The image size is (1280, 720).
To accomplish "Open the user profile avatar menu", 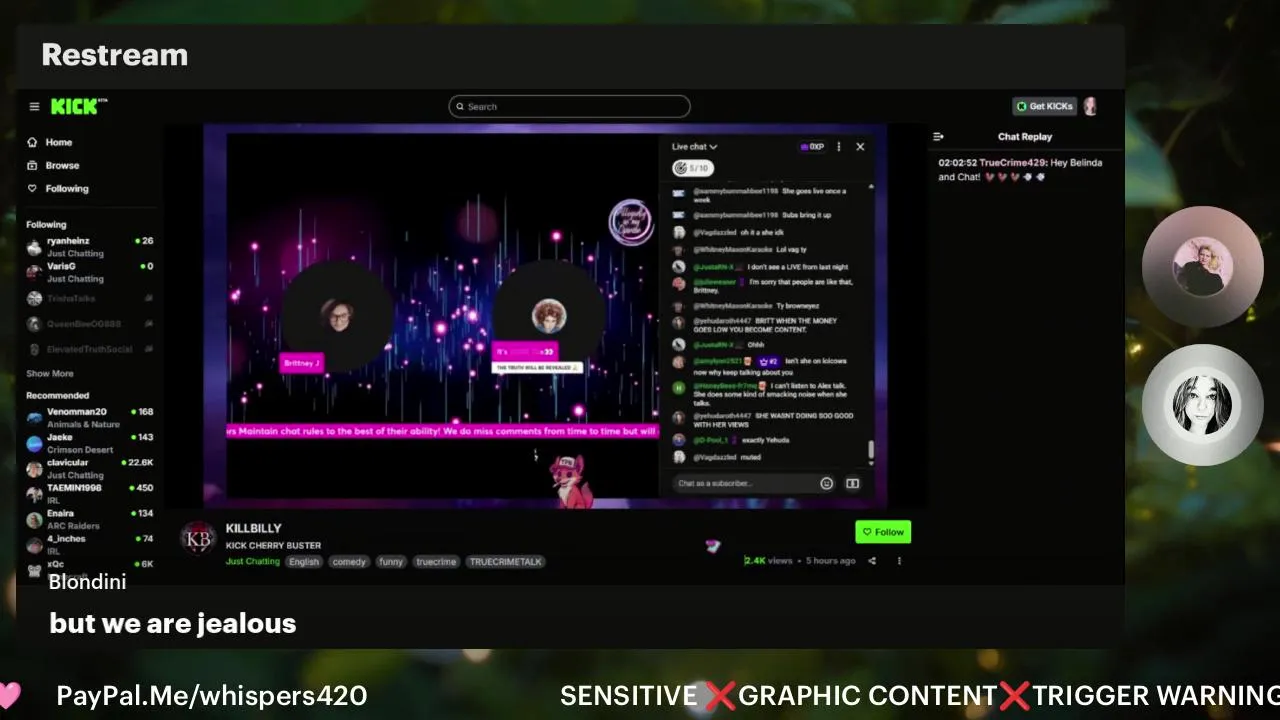I will pyautogui.click(x=1090, y=106).
